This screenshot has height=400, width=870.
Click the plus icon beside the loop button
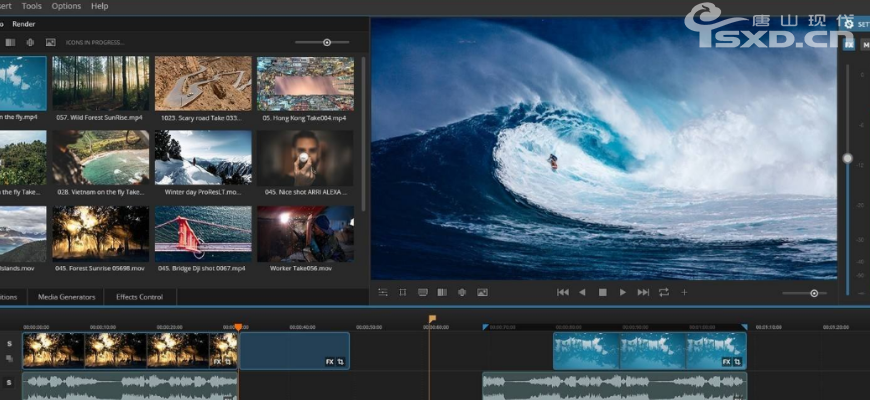[x=684, y=292]
